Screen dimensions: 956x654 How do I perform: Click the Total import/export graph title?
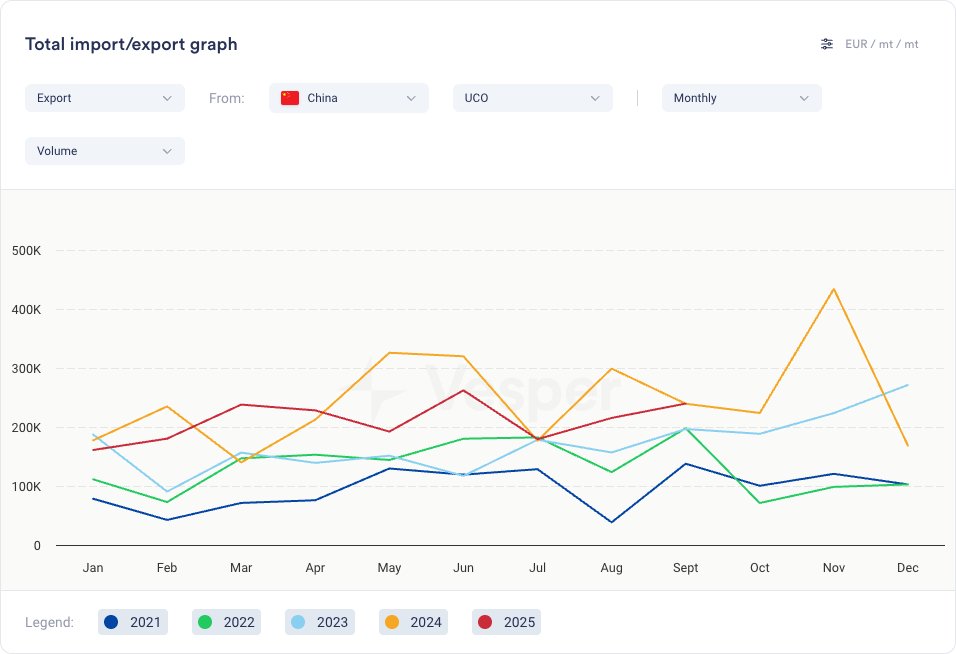pyautogui.click(x=131, y=44)
